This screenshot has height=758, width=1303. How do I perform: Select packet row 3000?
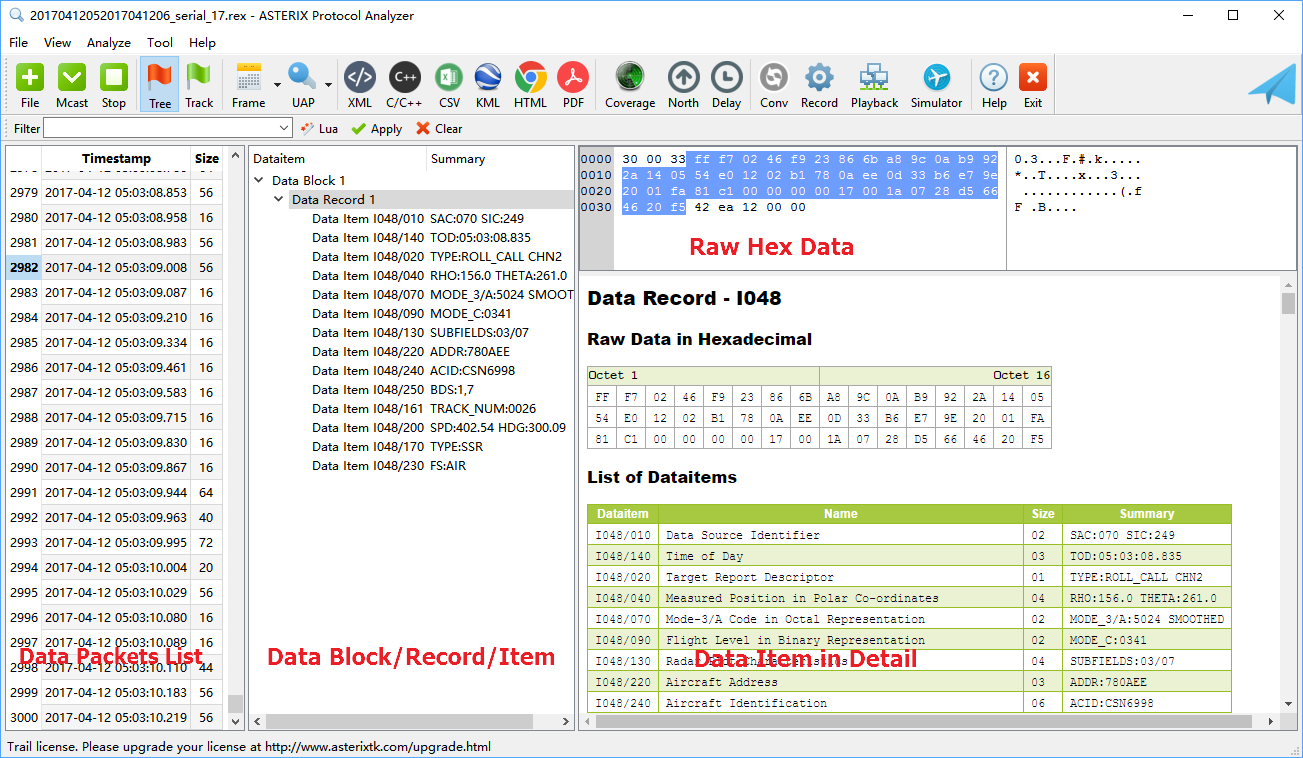[115, 717]
